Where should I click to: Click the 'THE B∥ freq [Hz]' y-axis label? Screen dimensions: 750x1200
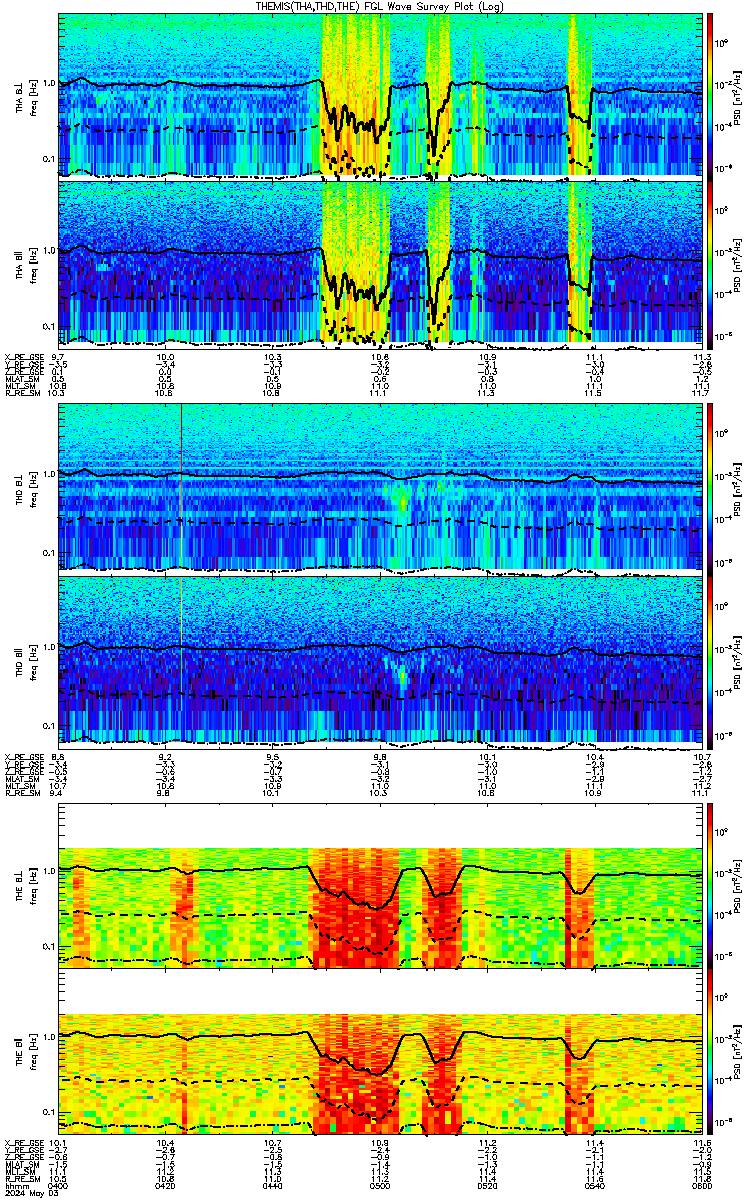click(x=26, y=1051)
